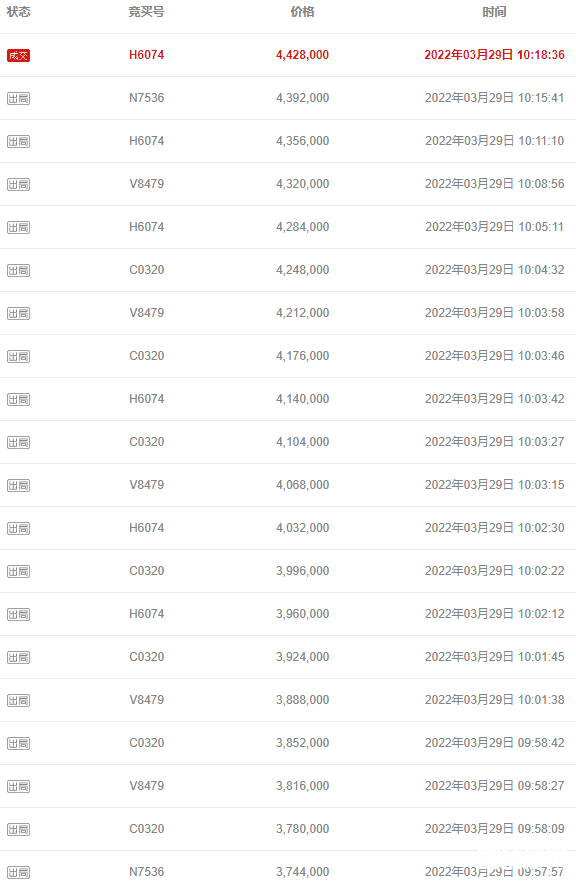The width and height of the screenshot is (576, 887).
Task: Click the timestamp 10:08:56 for V8479
Action: tap(541, 184)
